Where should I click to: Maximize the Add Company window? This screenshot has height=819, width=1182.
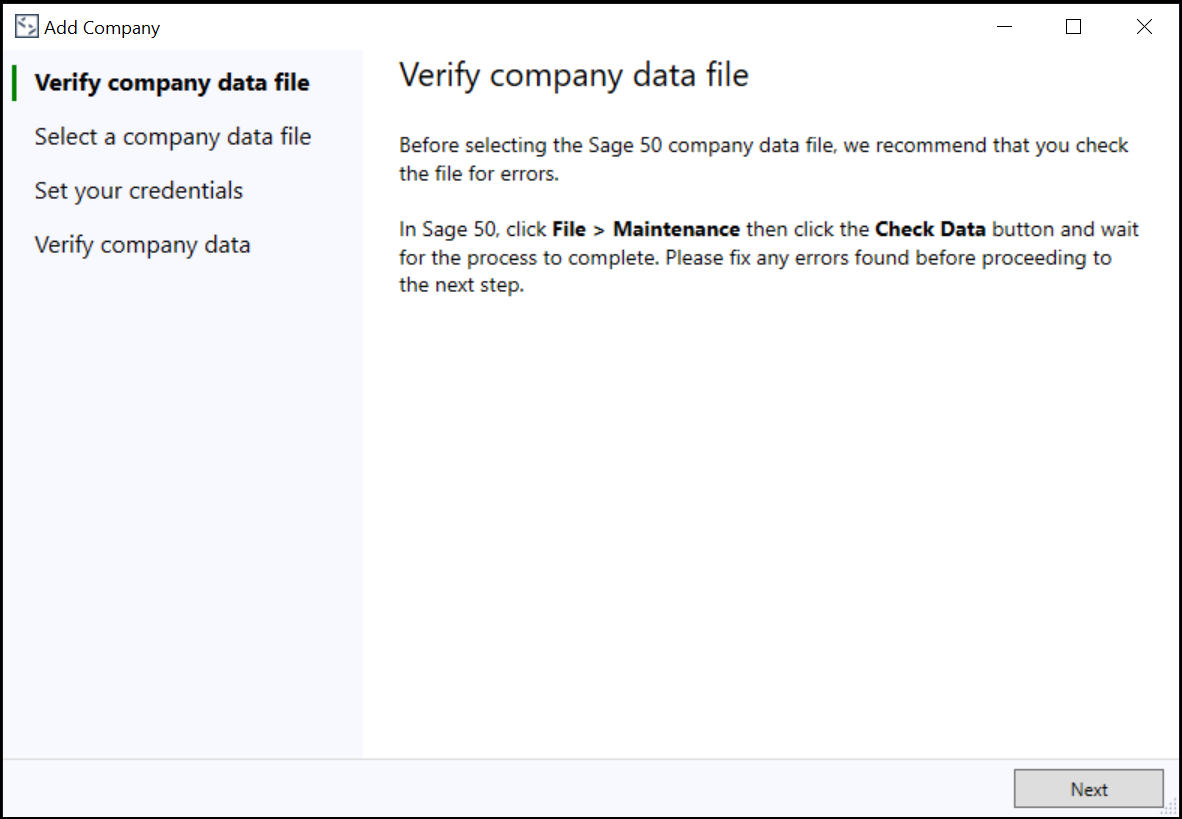[1073, 26]
